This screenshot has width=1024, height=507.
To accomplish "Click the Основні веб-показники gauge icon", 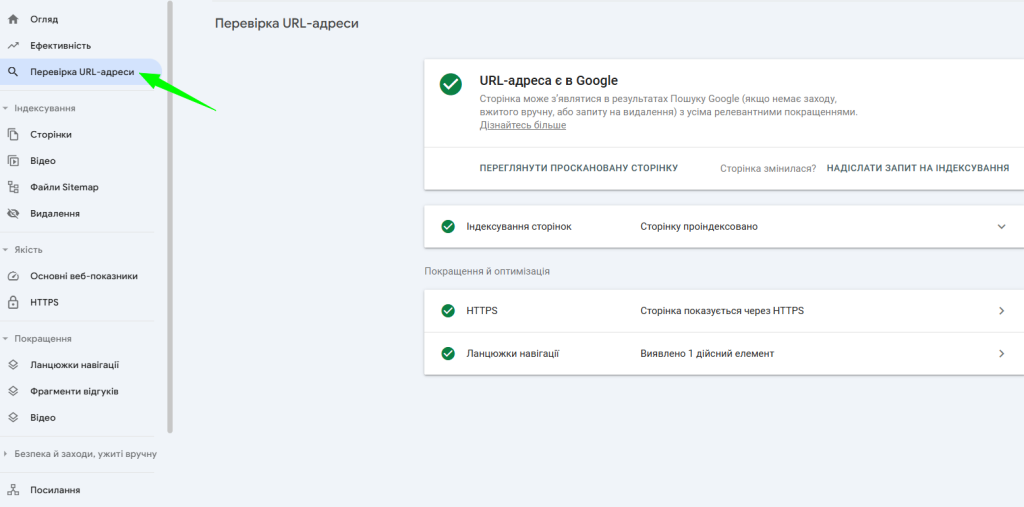I will [13, 276].
